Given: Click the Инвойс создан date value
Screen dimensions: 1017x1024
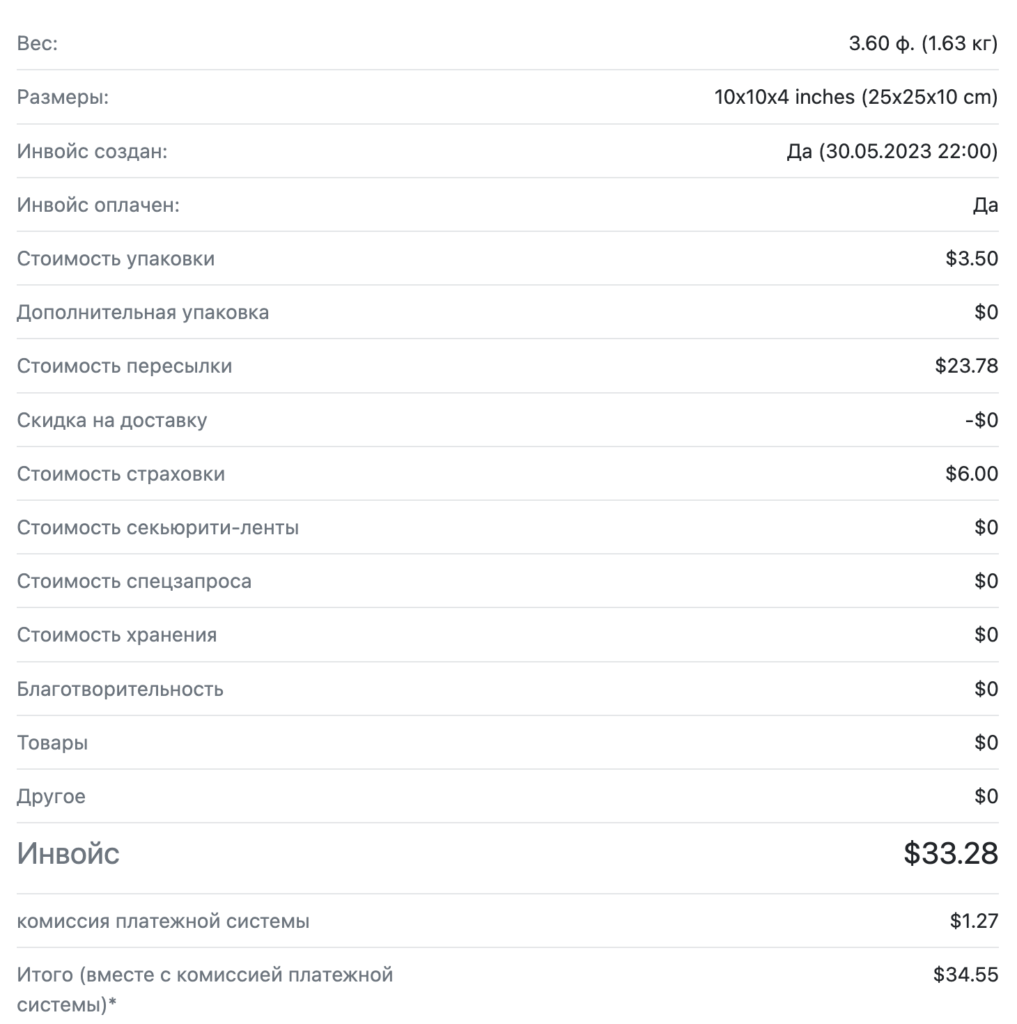Looking at the screenshot, I should pos(892,151).
